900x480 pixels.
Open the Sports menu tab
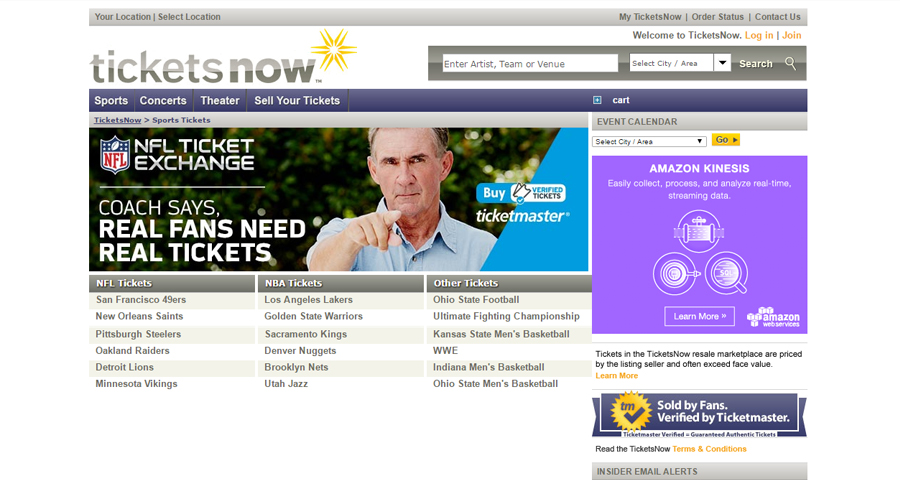[x=111, y=100]
